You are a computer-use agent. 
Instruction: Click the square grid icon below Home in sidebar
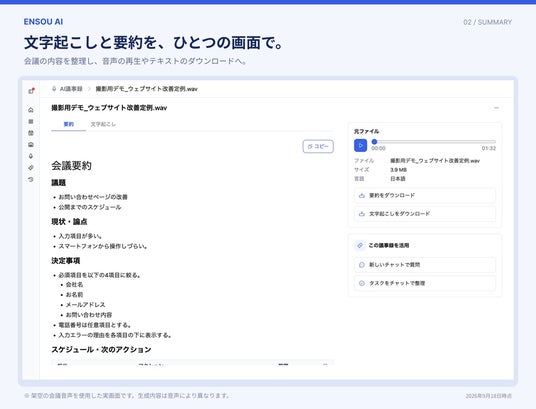click(x=31, y=121)
